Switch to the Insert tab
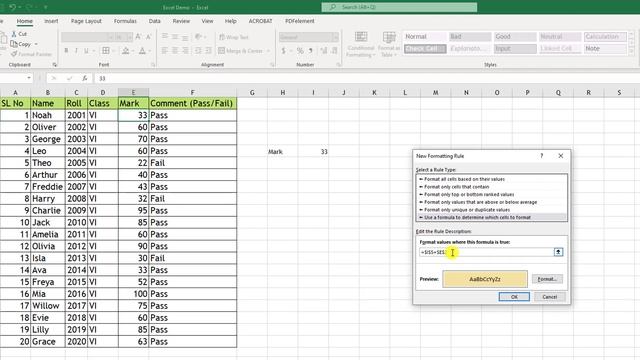Viewport: 640px width, 360px height. [51, 21]
